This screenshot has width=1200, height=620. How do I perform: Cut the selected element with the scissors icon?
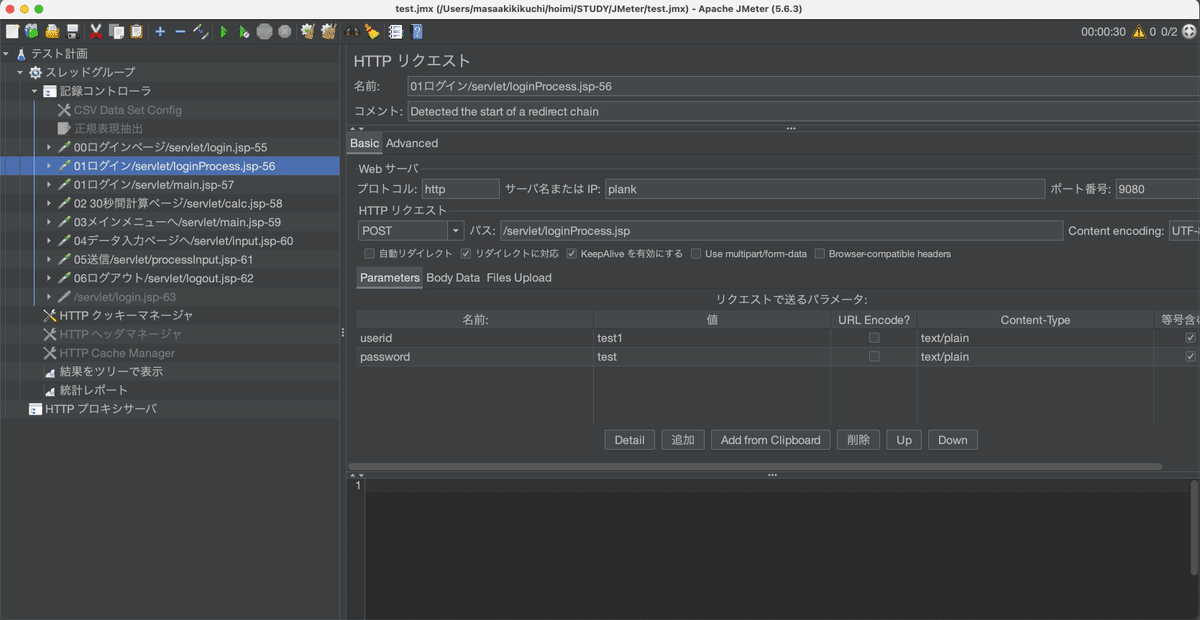point(95,32)
